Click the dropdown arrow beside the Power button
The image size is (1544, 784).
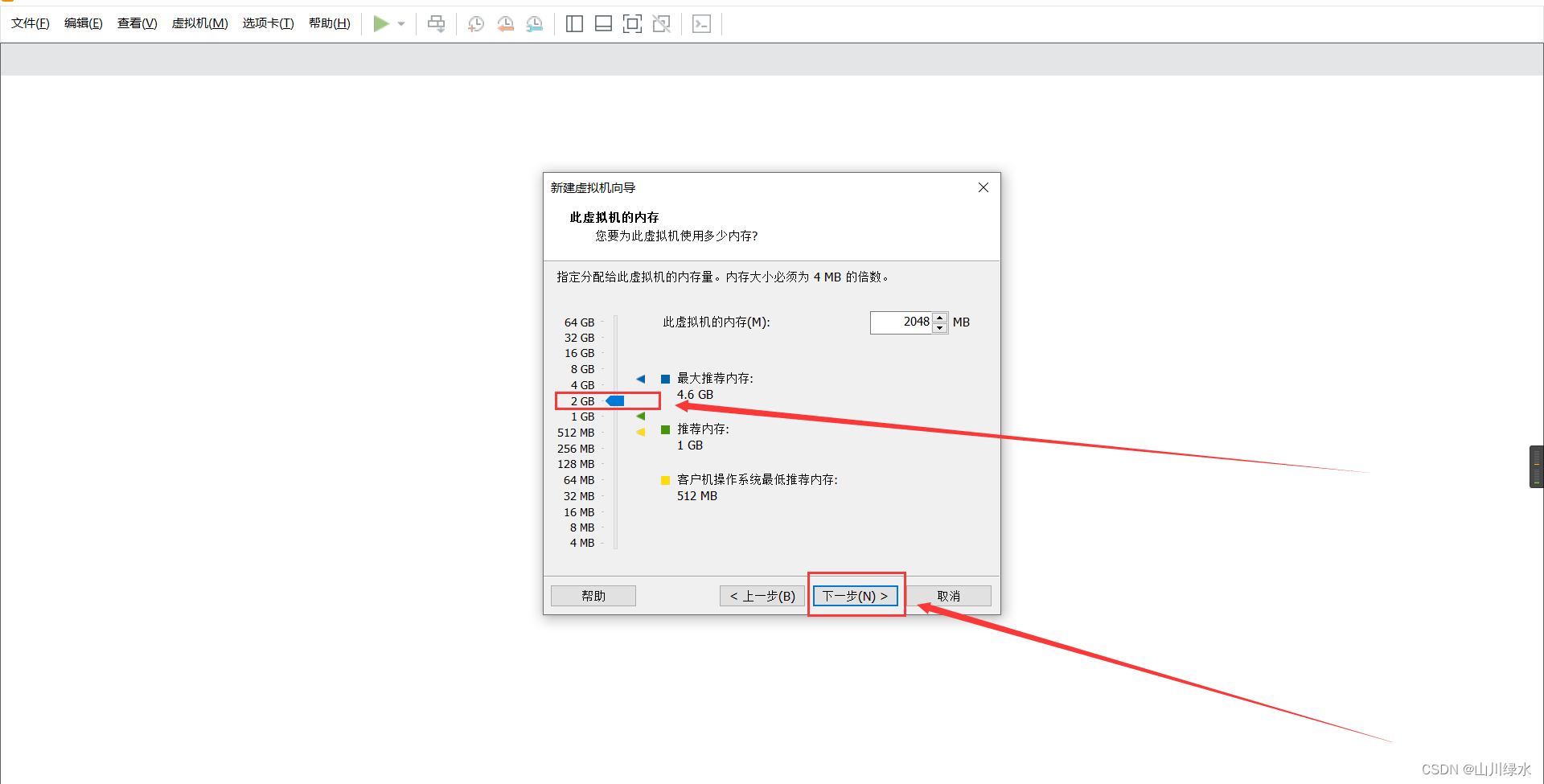click(401, 23)
